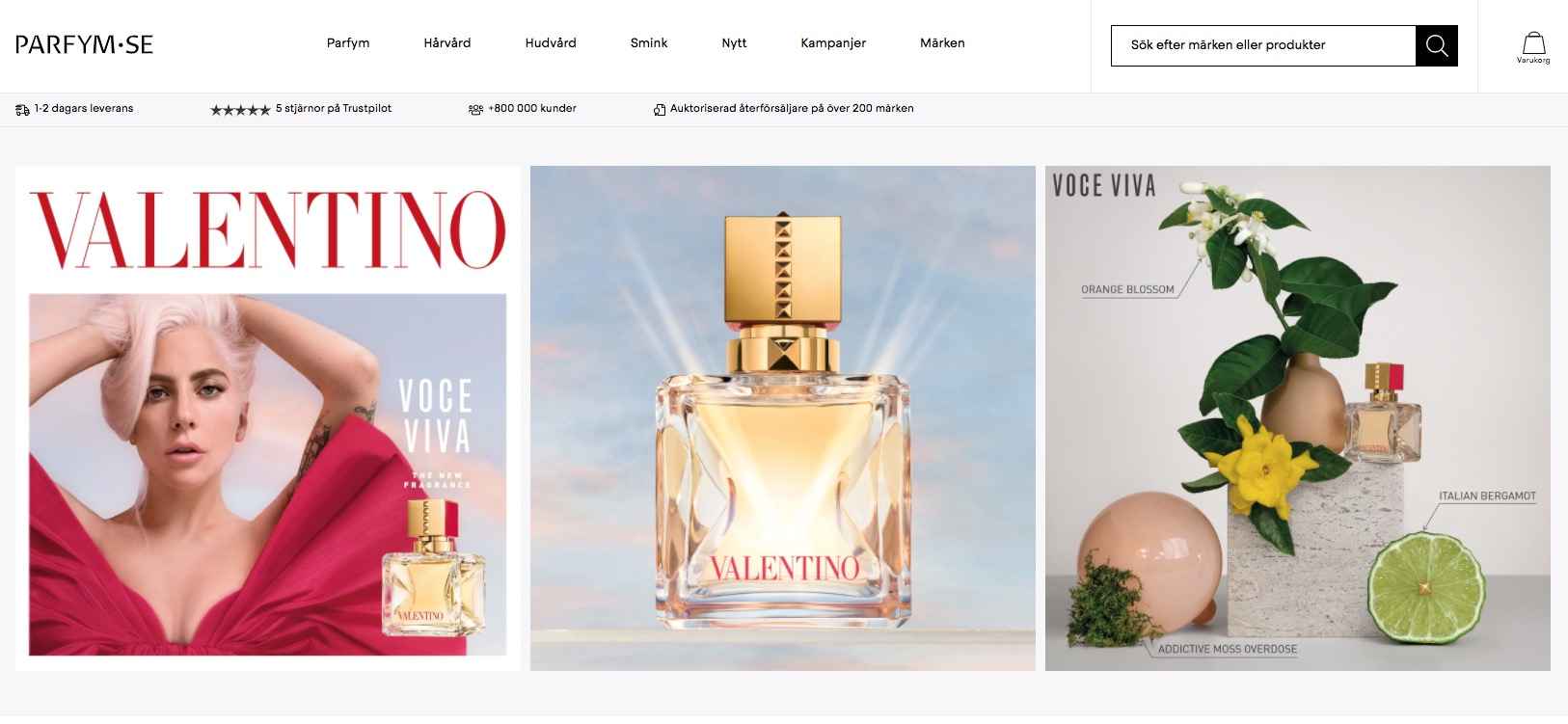Focus the 'Sök efter märken eller produkter' field
This screenshot has height=724, width=1568.
click(1263, 45)
